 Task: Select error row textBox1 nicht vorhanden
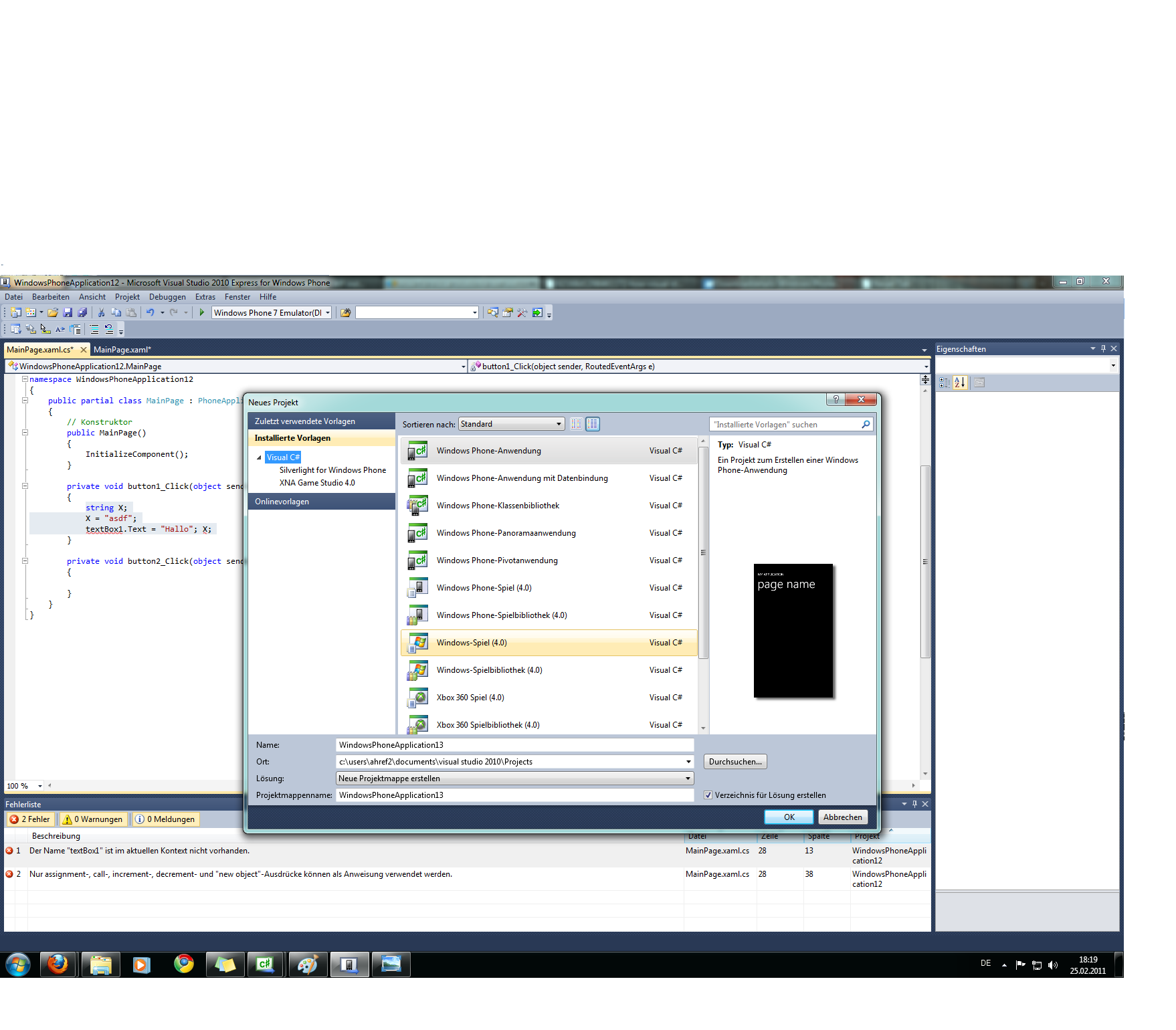coord(467,855)
